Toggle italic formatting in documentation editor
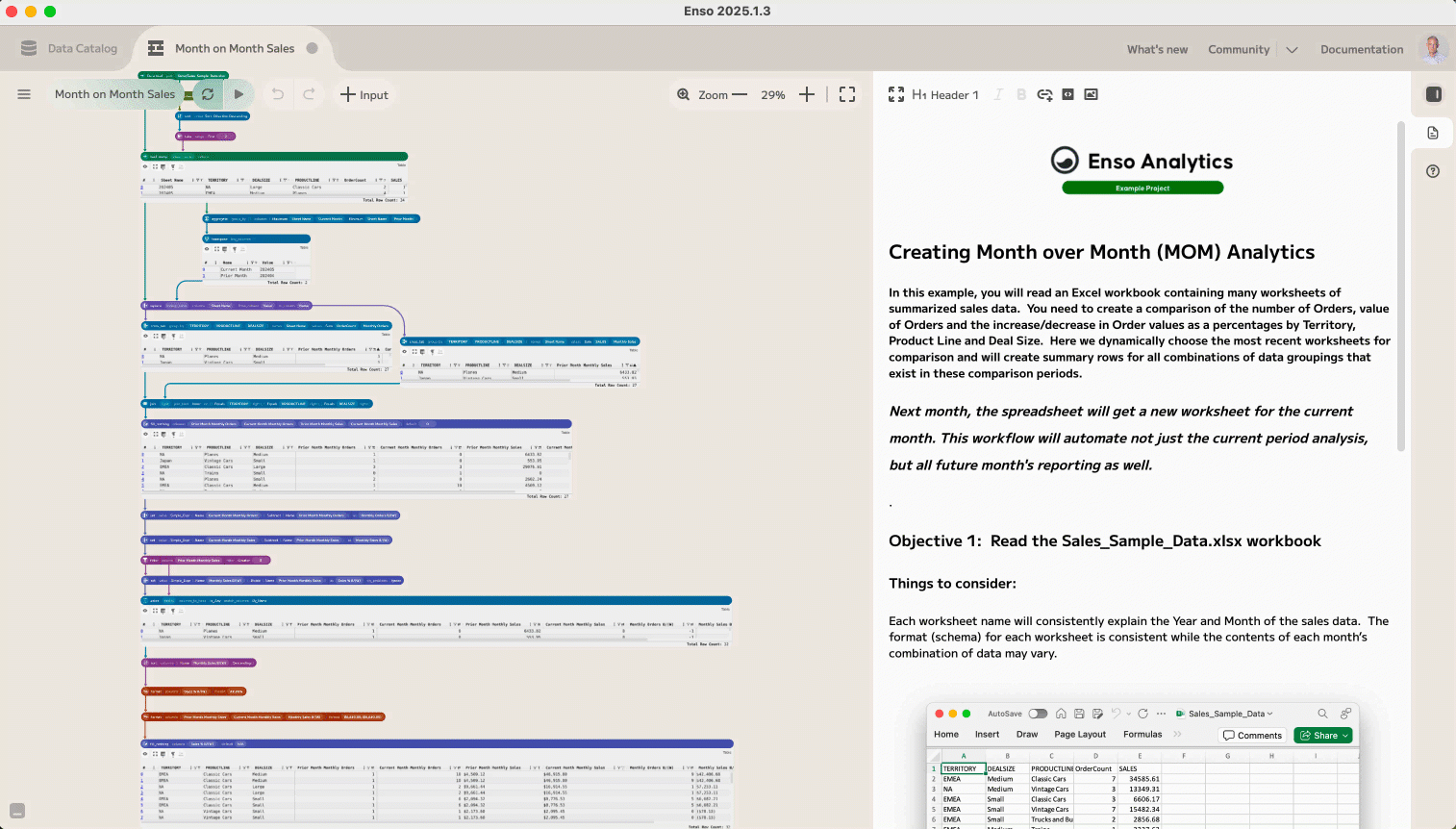 coord(998,94)
